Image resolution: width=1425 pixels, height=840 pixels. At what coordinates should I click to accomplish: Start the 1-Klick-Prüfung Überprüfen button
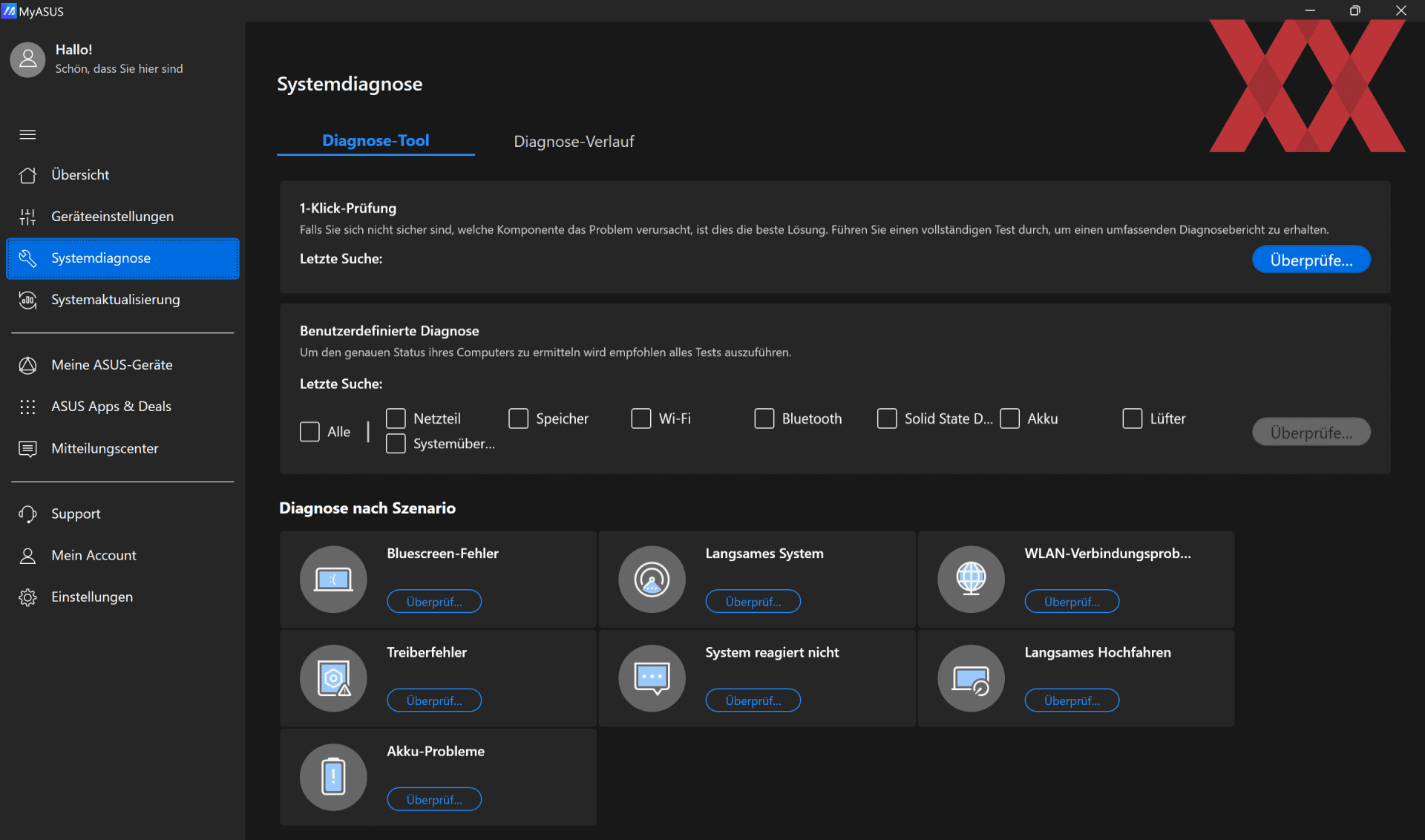pyautogui.click(x=1311, y=260)
